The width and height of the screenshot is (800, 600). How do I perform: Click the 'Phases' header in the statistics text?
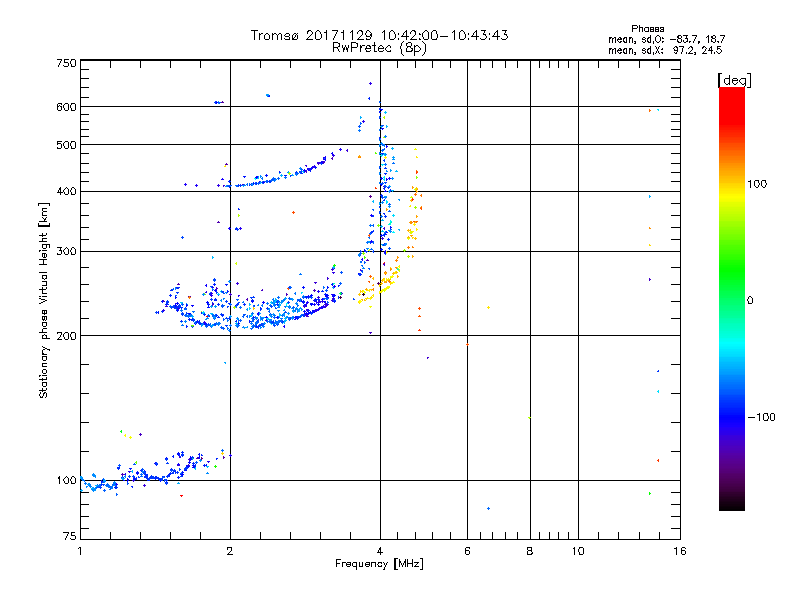(x=647, y=29)
